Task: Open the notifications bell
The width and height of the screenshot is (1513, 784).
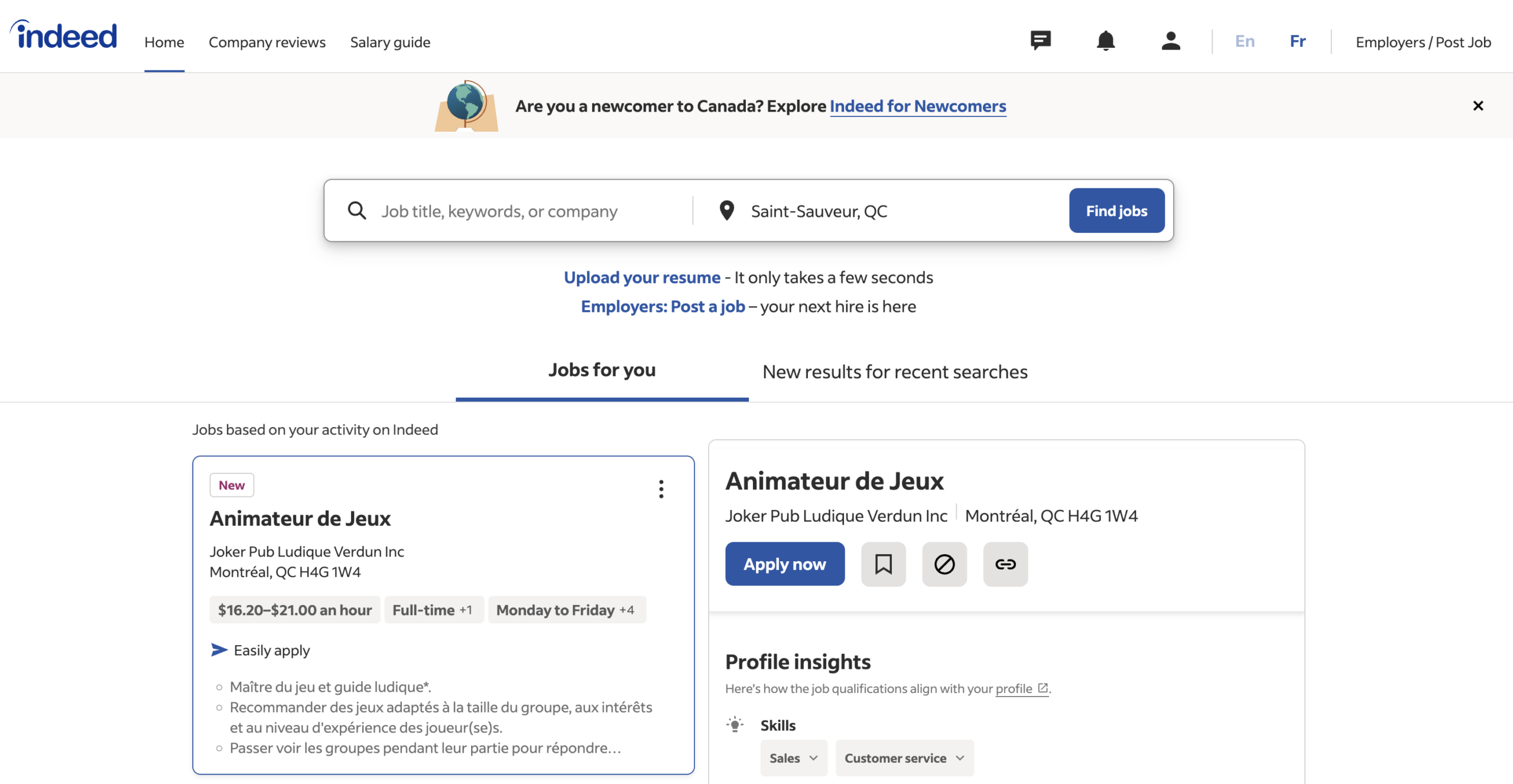Action: click(x=1105, y=41)
